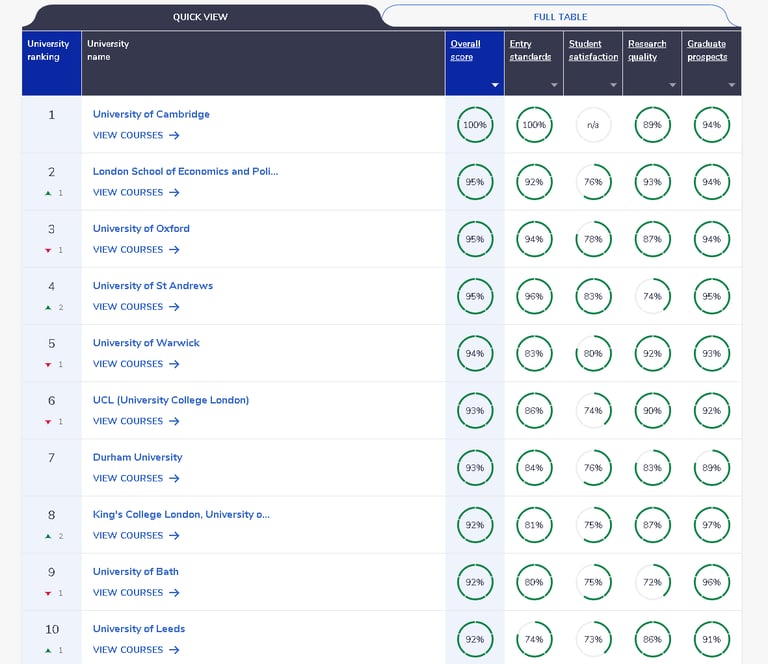
Task: Click Durham's 84% entry standards circle
Action: point(534,468)
